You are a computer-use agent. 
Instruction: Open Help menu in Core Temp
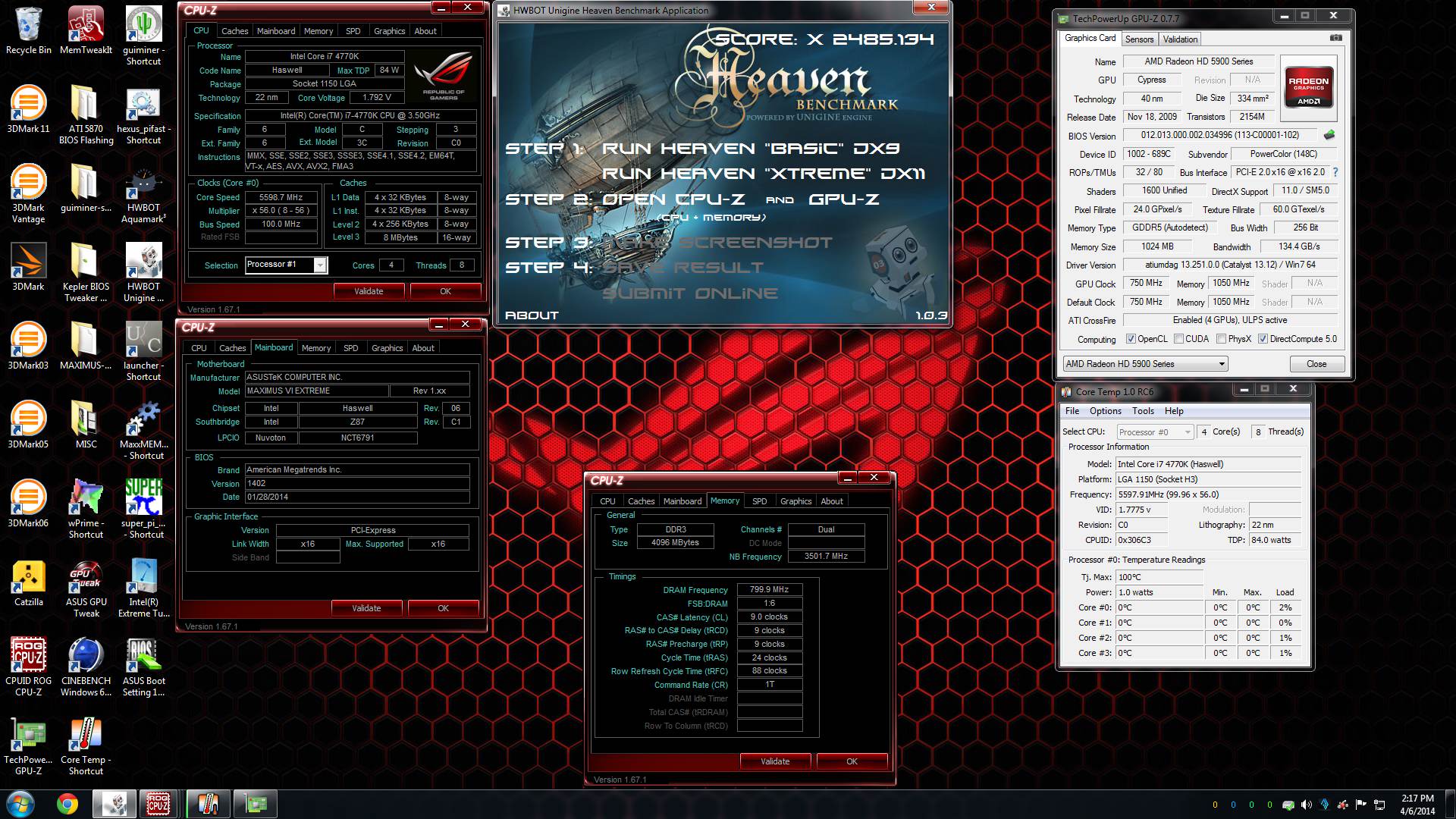pyautogui.click(x=1174, y=411)
